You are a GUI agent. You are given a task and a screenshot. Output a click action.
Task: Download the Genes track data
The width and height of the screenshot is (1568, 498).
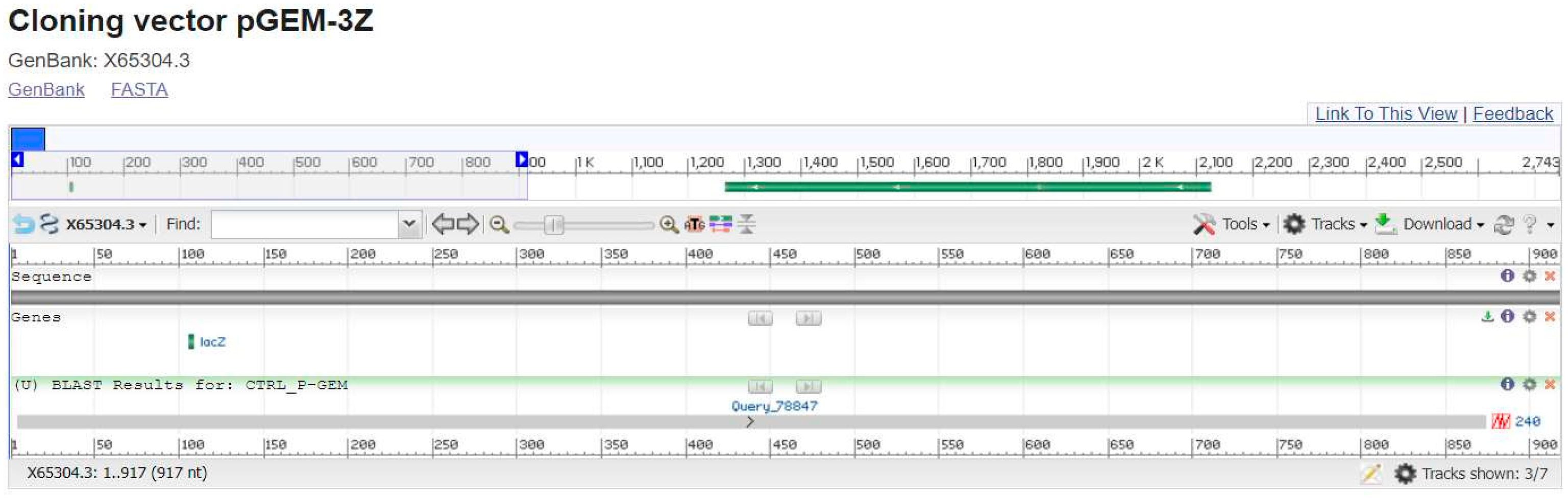click(1487, 316)
